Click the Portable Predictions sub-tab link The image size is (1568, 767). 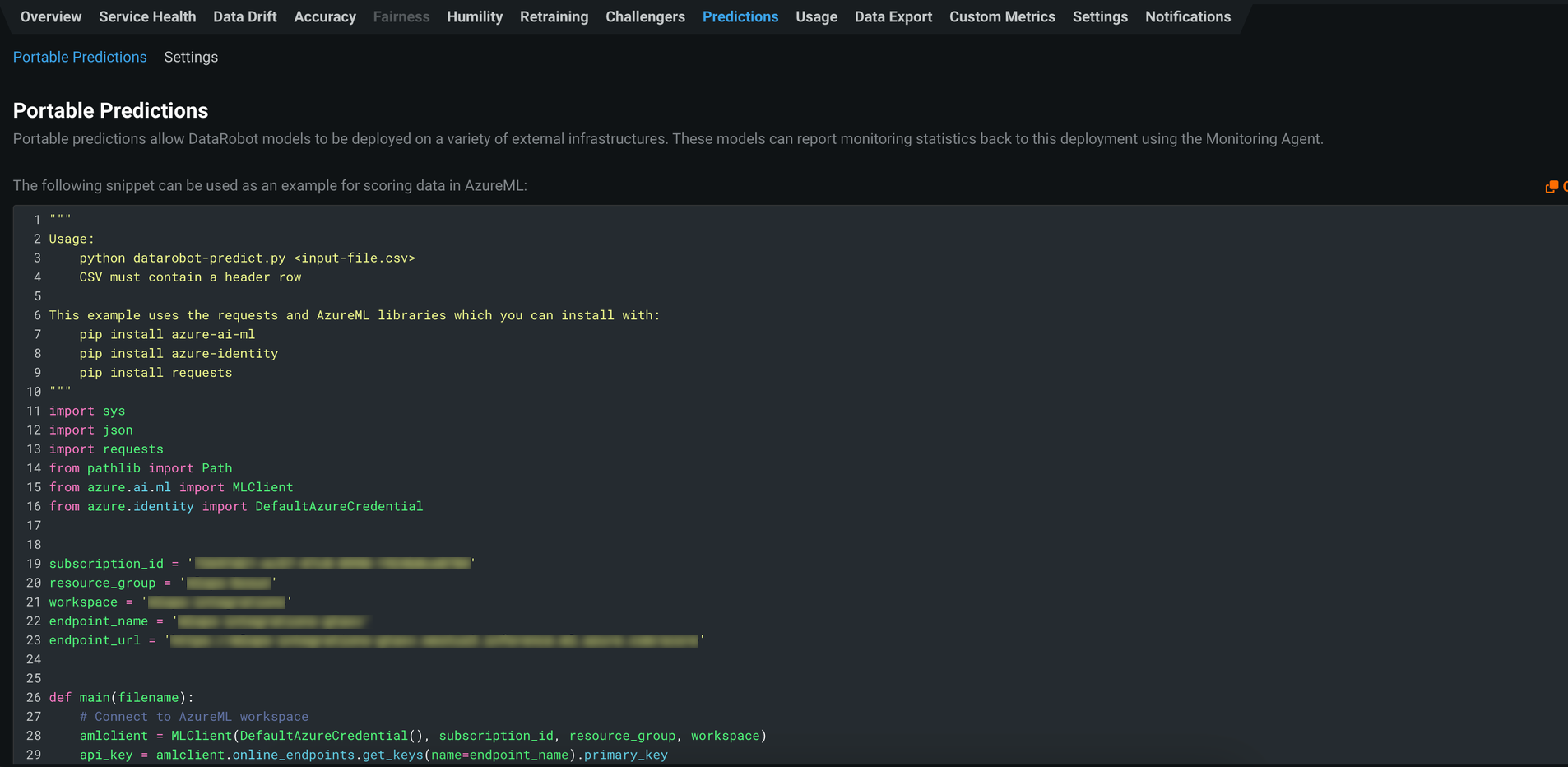tap(80, 57)
